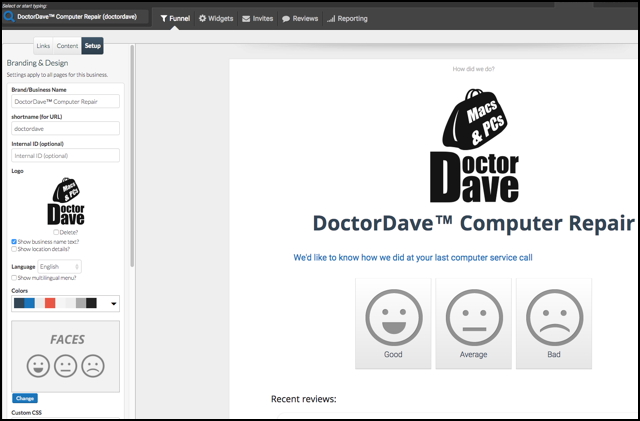Click the Reviews speech bubble icon
This screenshot has width=640, height=421.
pos(286,19)
